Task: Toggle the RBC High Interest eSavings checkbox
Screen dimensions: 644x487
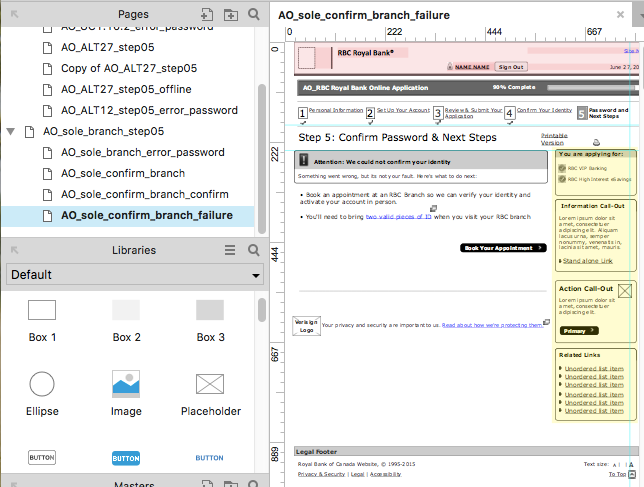Action: (562, 179)
